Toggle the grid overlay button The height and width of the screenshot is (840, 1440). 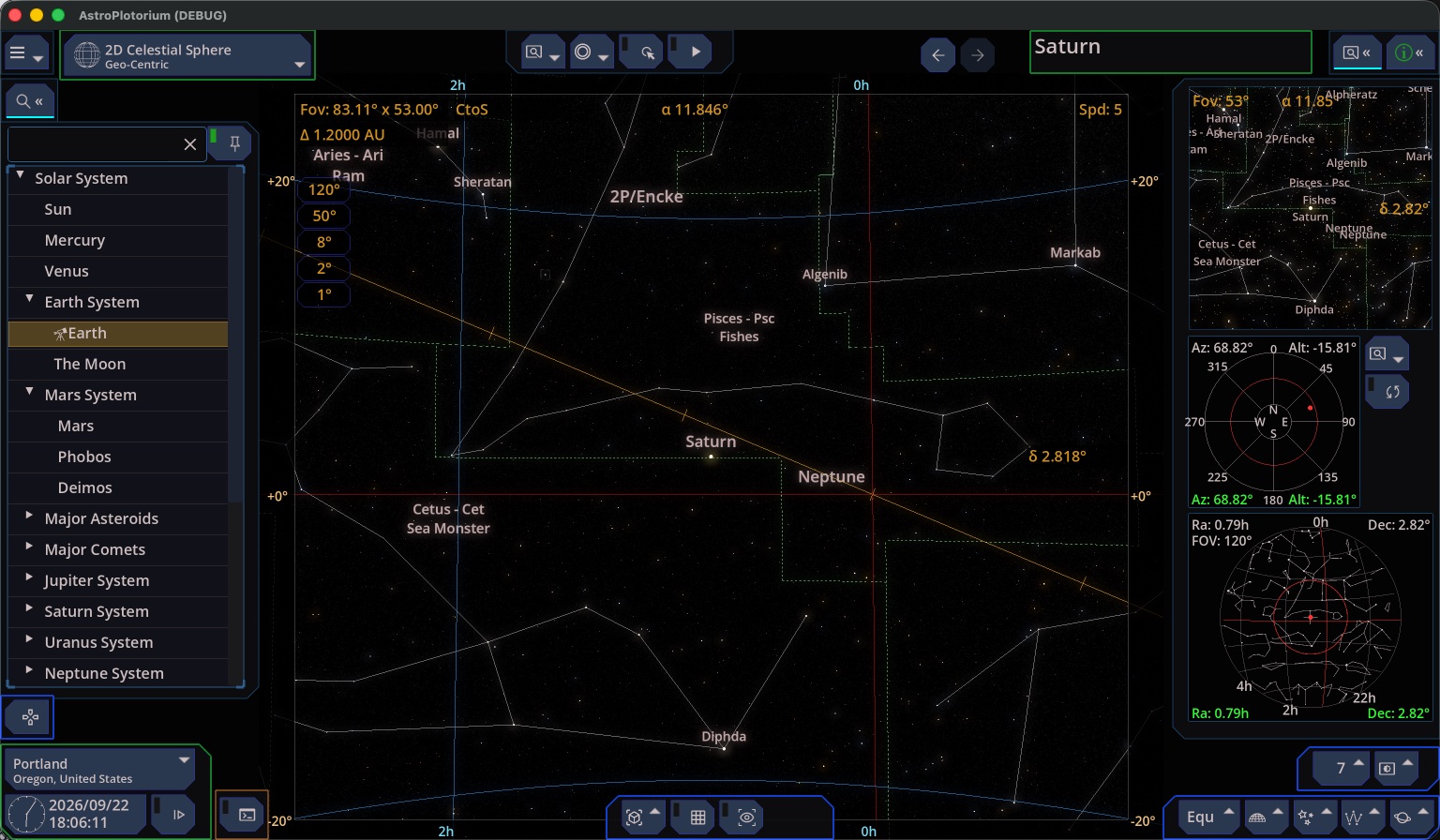pyautogui.click(x=693, y=817)
